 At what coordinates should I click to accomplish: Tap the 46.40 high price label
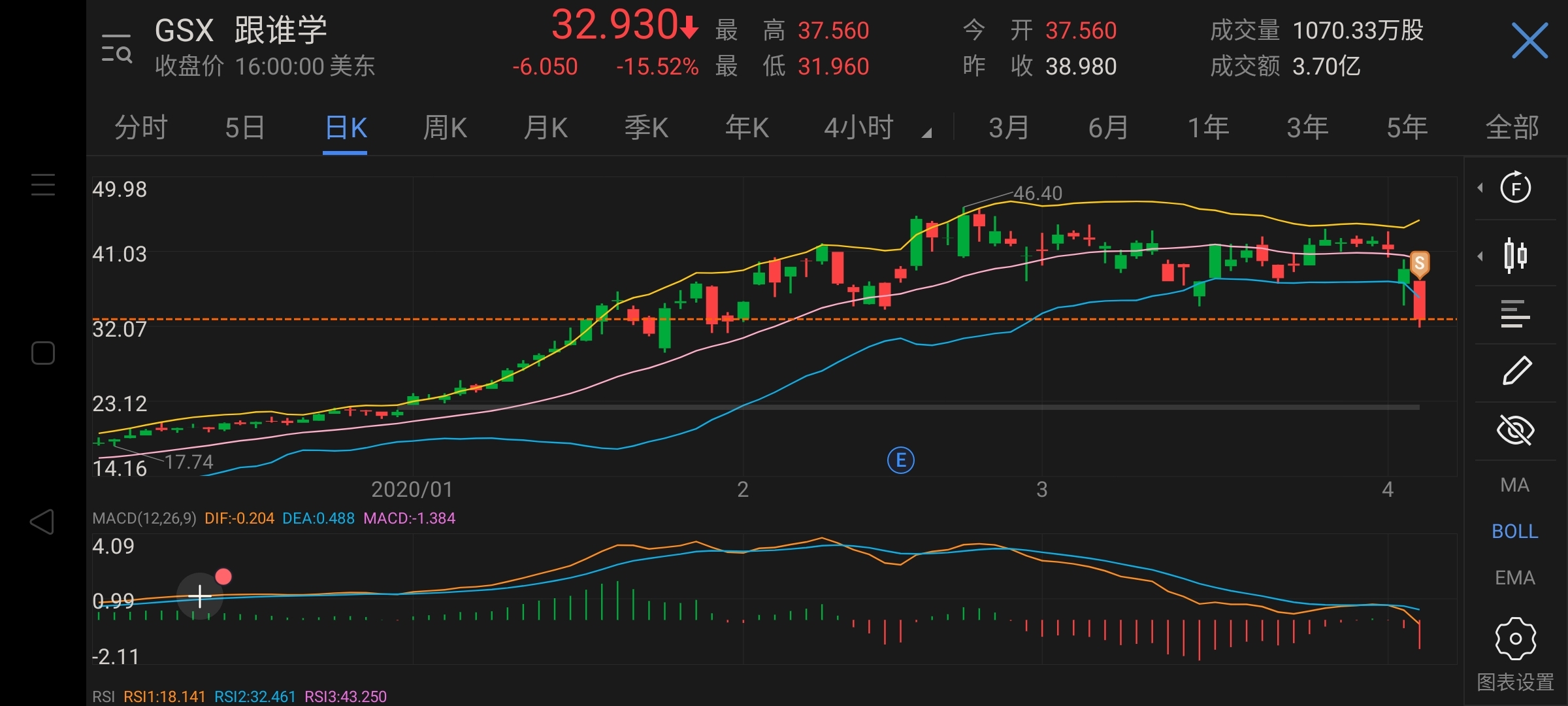pos(1037,193)
